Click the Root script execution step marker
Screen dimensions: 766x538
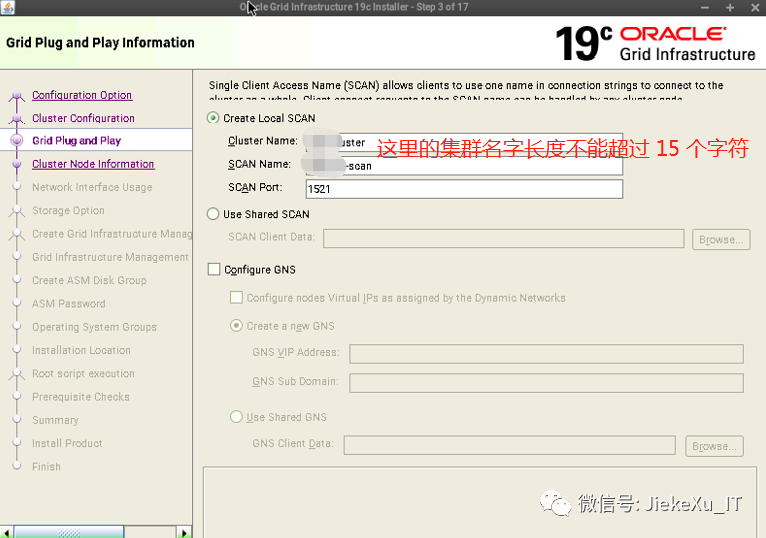coord(17,374)
